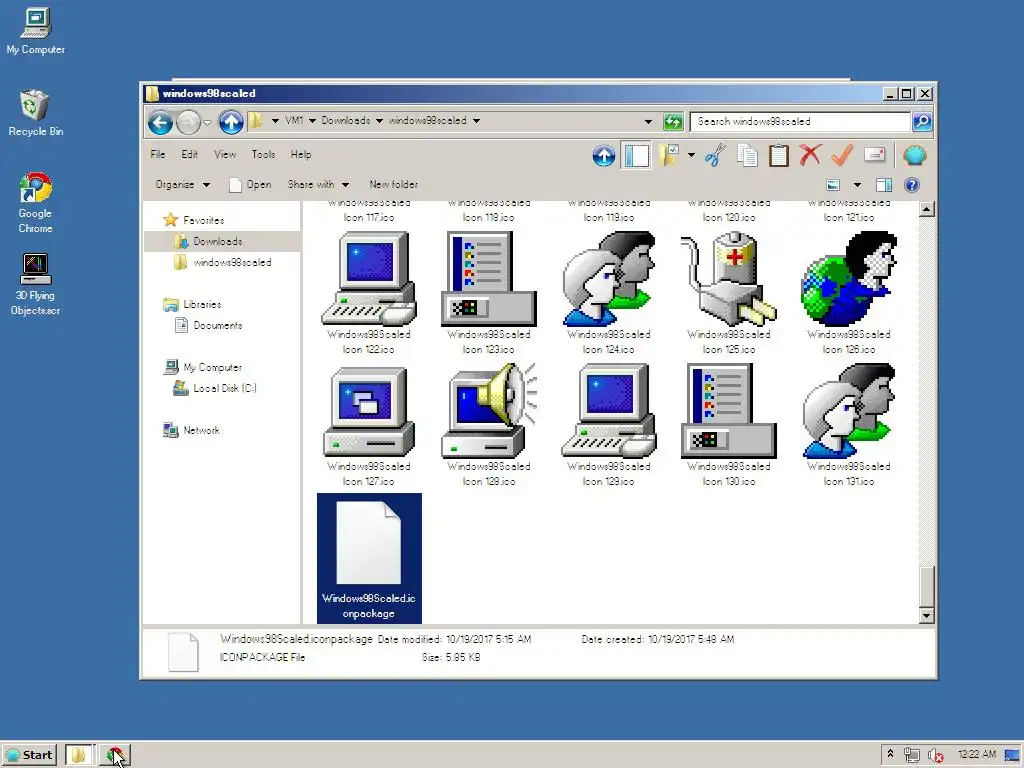
Task: Click the blue Up arrow in toolbar
Action: pyautogui.click(x=603, y=156)
